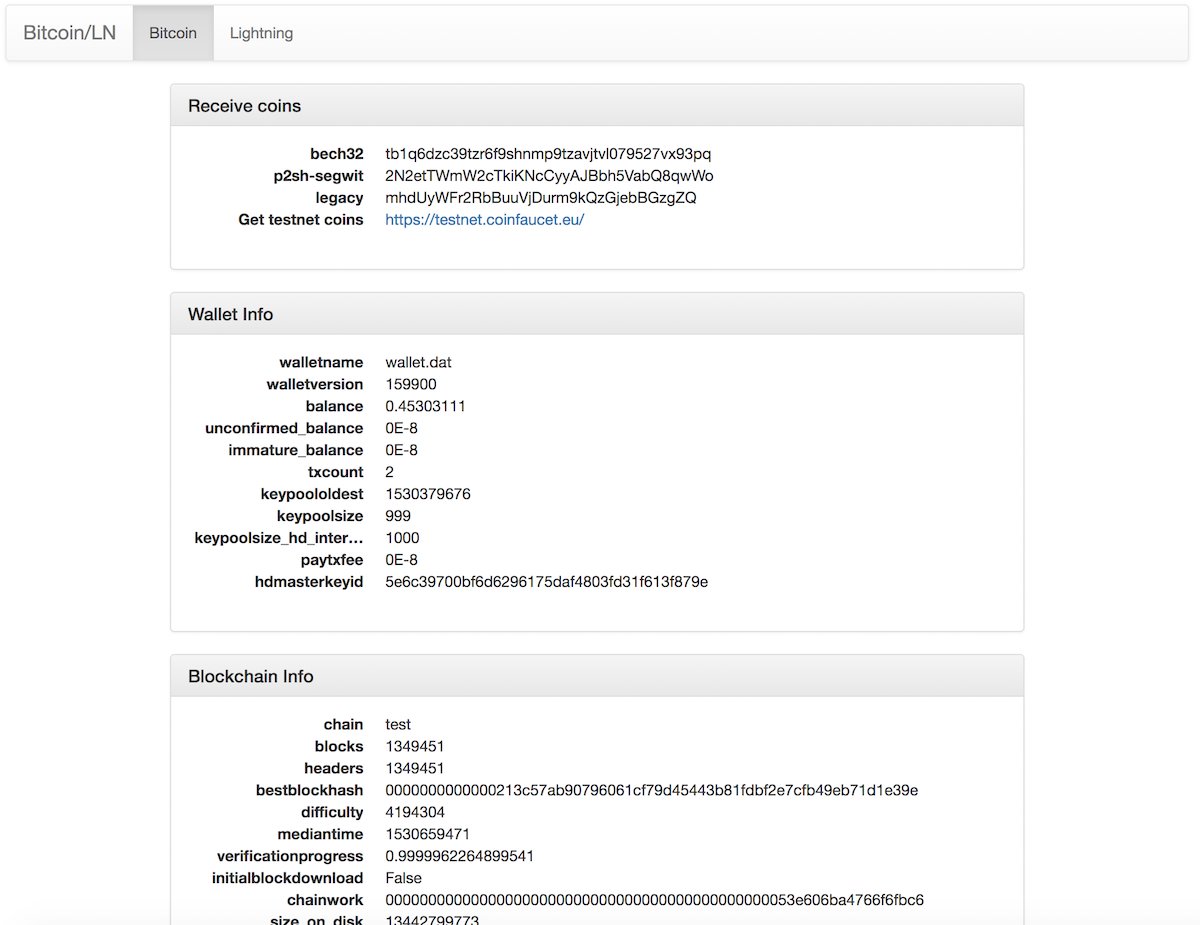Select the keypoolsize value 999

click(x=397, y=515)
